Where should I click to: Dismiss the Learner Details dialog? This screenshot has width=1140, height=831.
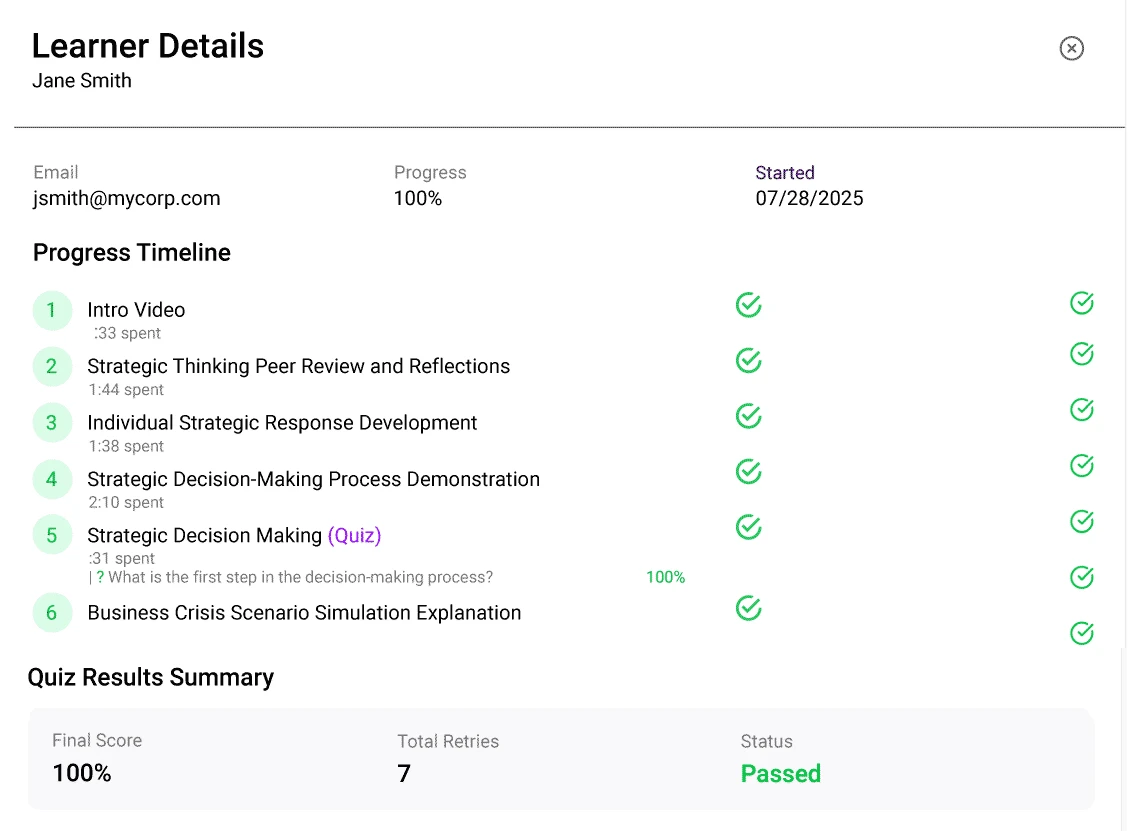tap(1071, 48)
